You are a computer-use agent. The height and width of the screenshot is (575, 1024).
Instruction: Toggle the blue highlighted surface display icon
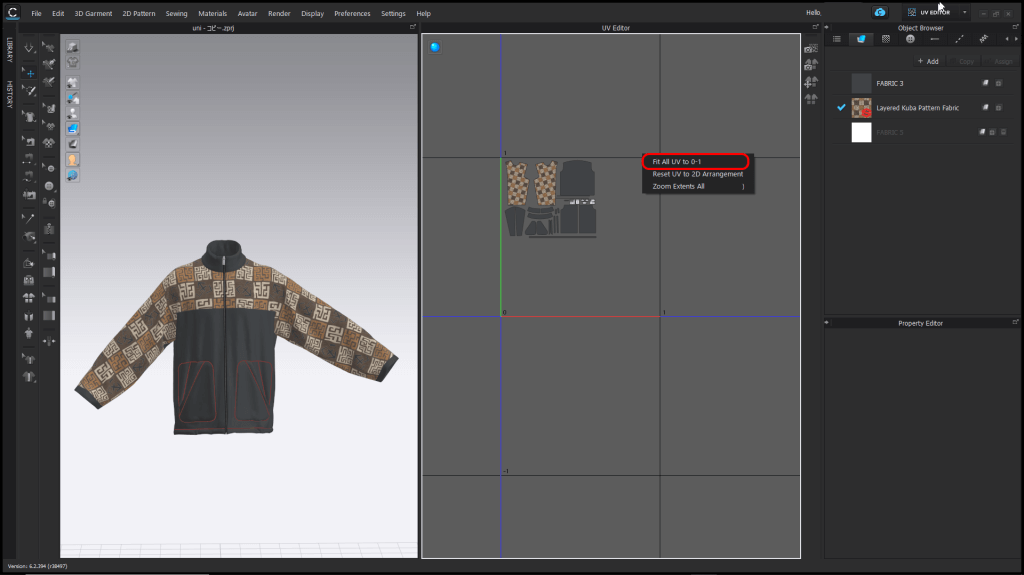point(72,128)
